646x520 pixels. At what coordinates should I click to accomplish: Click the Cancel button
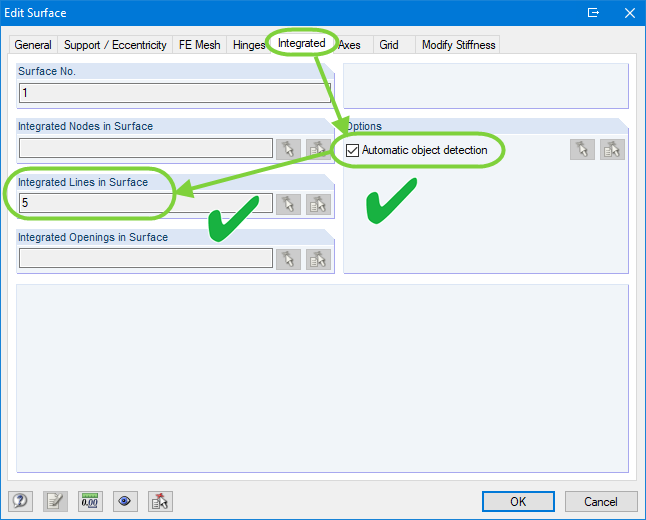pyautogui.click(x=601, y=501)
